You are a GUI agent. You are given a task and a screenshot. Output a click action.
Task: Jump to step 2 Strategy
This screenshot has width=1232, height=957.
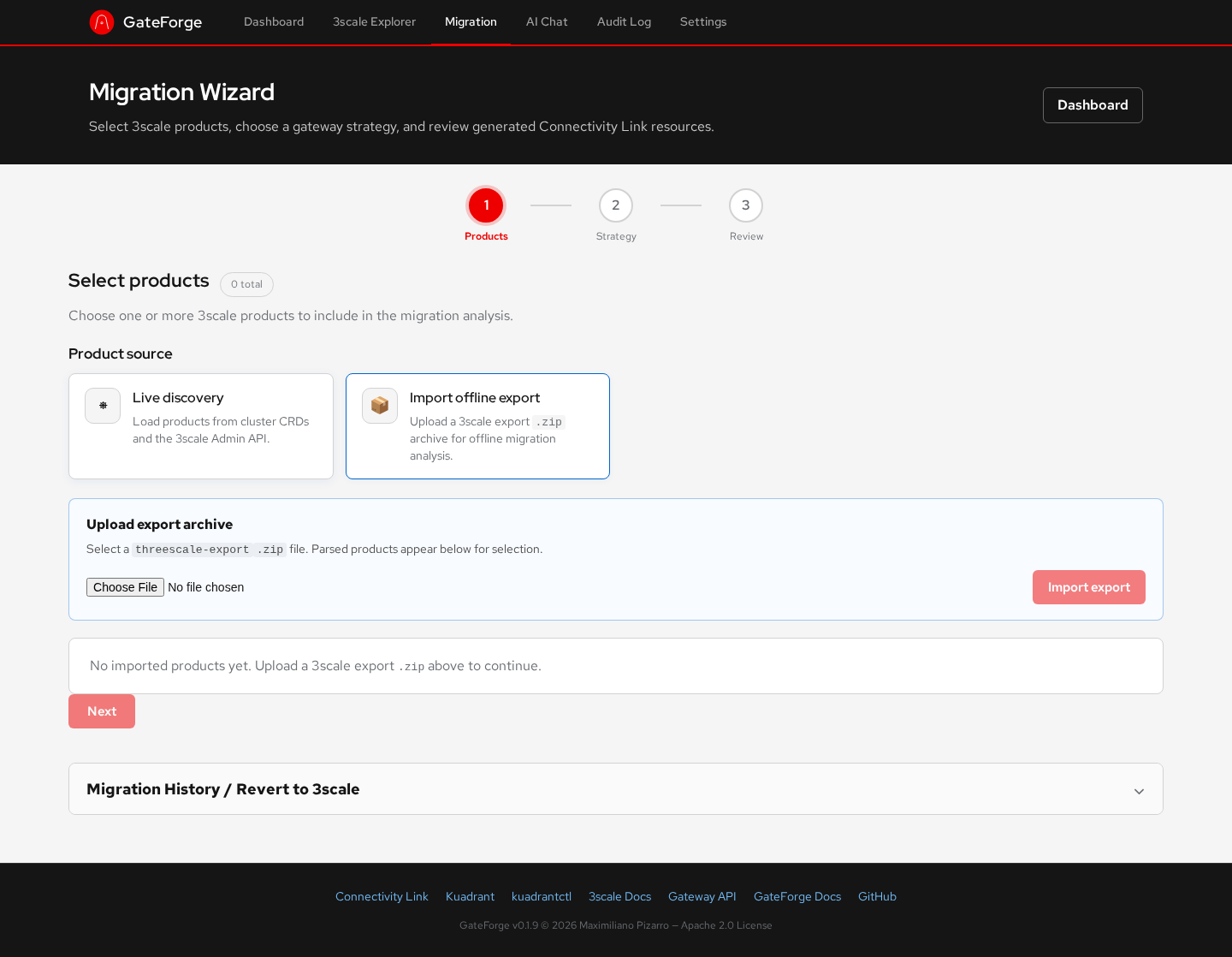click(616, 205)
